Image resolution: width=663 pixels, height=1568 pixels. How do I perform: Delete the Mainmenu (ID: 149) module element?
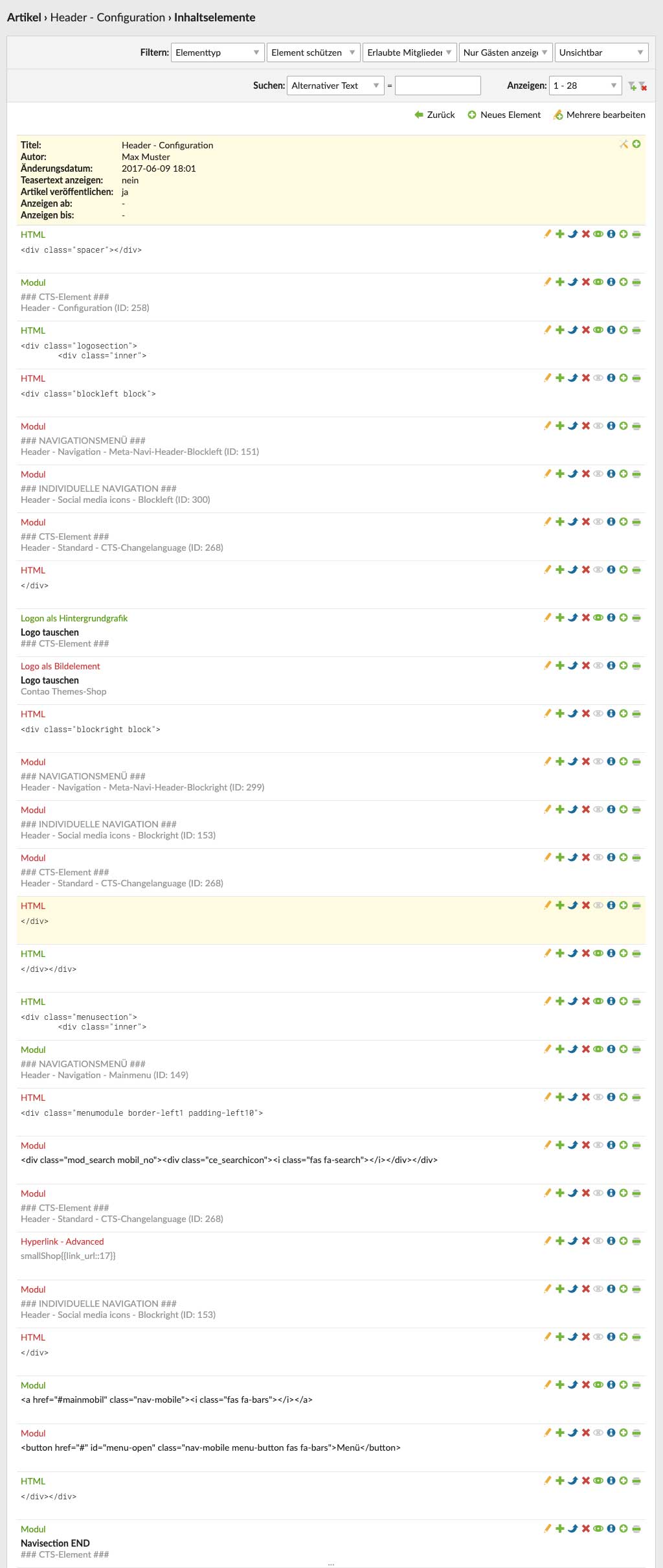point(585,1049)
